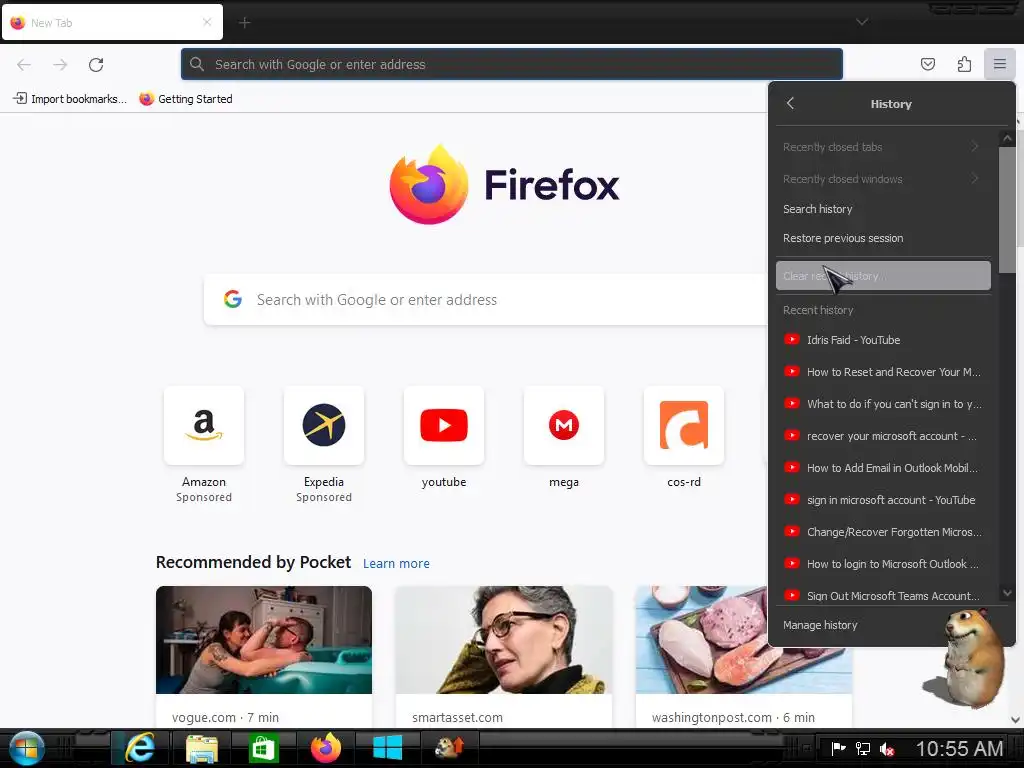Click the Learn more Pocket link
The height and width of the screenshot is (768, 1024).
click(x=396, y=563)
